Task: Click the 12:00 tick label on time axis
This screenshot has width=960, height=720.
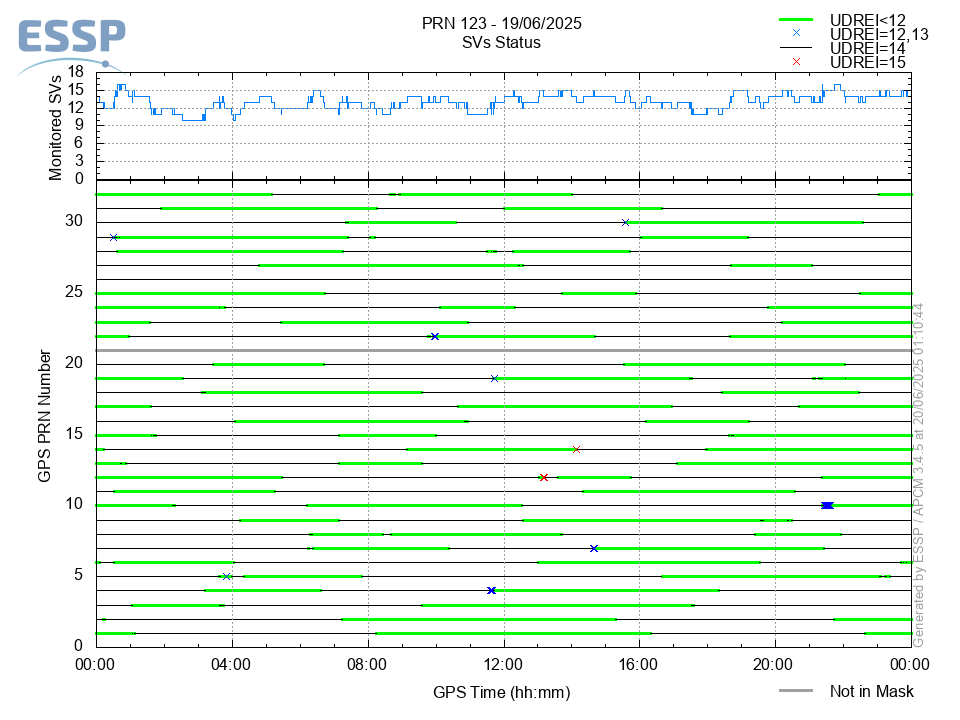Action: pos(503,662)
